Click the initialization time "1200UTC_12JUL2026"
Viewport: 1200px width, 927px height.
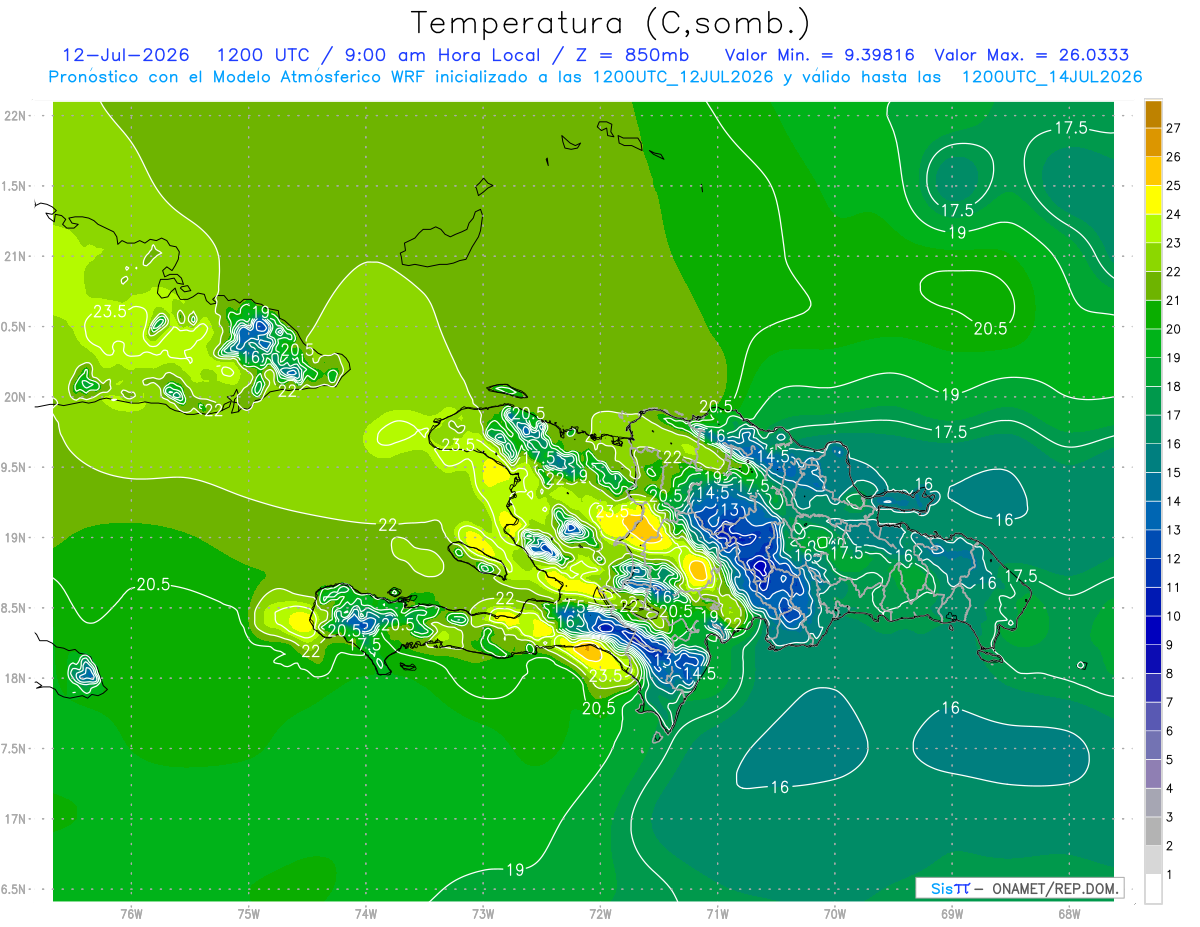pos(683,77)
